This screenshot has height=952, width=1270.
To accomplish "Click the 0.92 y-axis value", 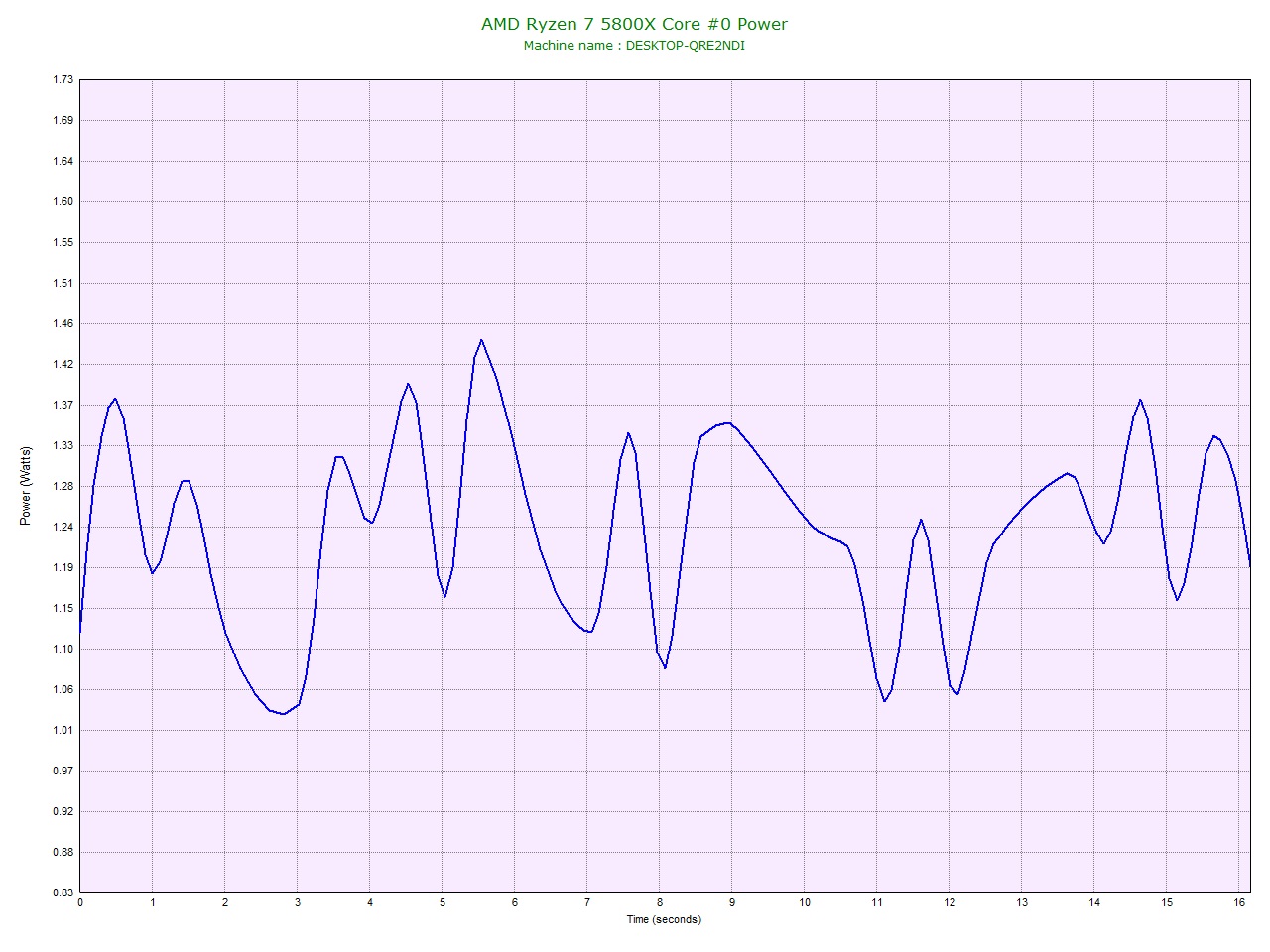I will point(63,811).
